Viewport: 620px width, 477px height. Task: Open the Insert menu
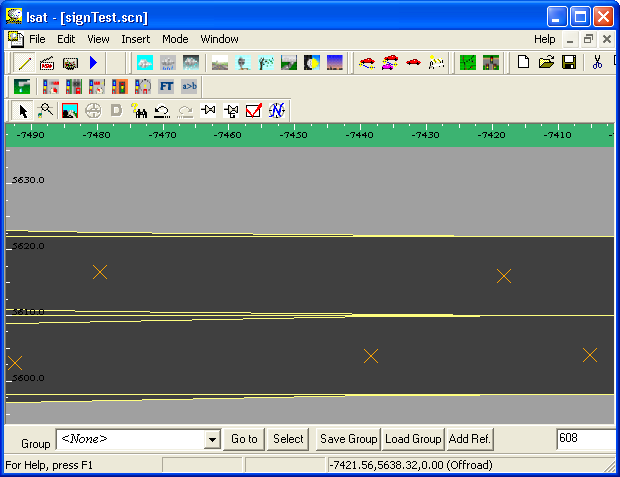pyautogui.click(x=135, y=39)
